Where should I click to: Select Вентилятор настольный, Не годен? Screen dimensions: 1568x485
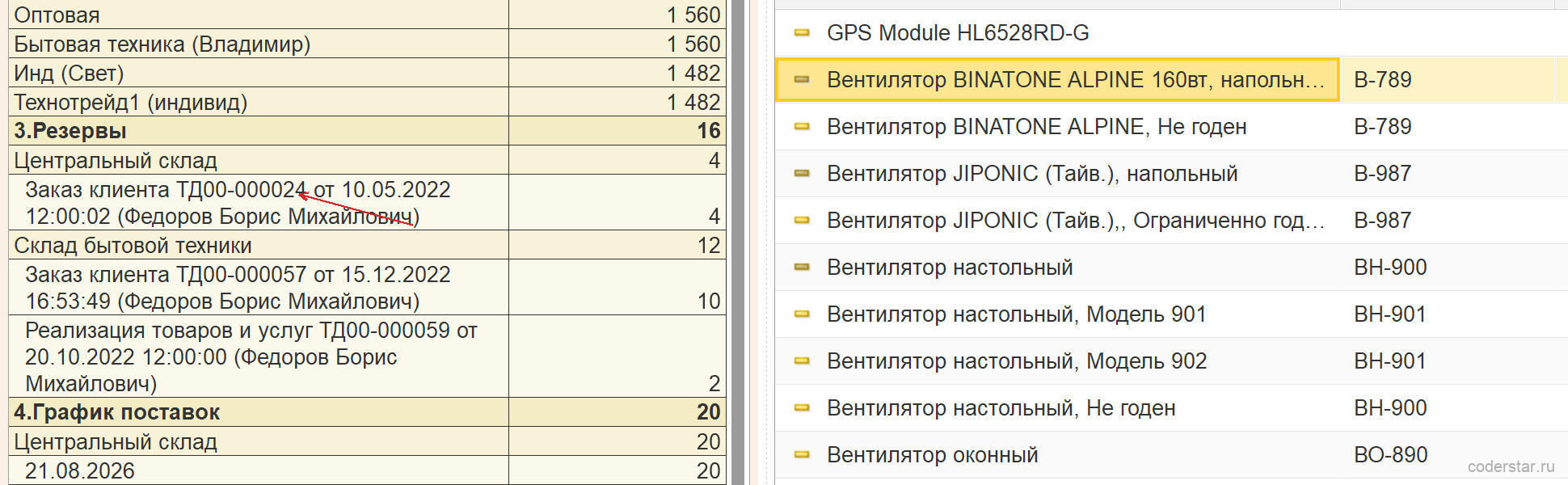(x=1001, y=408)
